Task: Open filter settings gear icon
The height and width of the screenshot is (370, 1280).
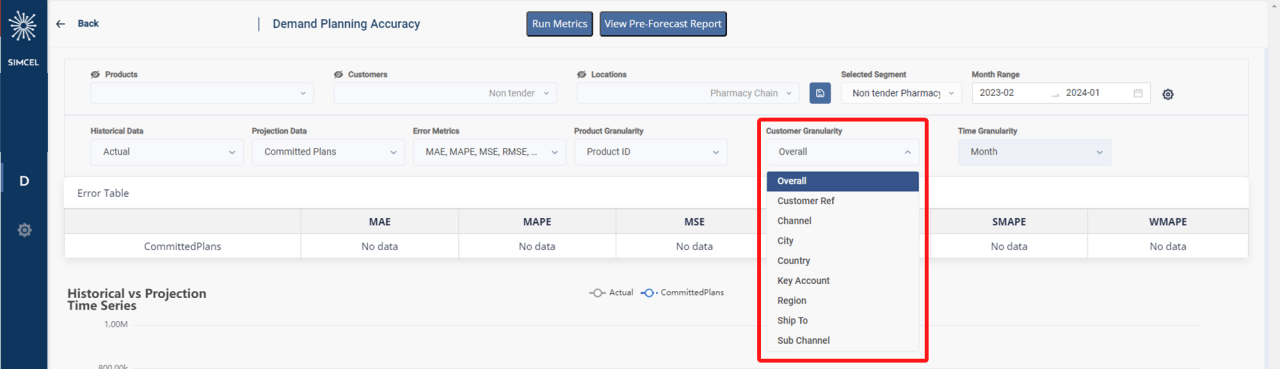Action: [x=1168, y=94]
